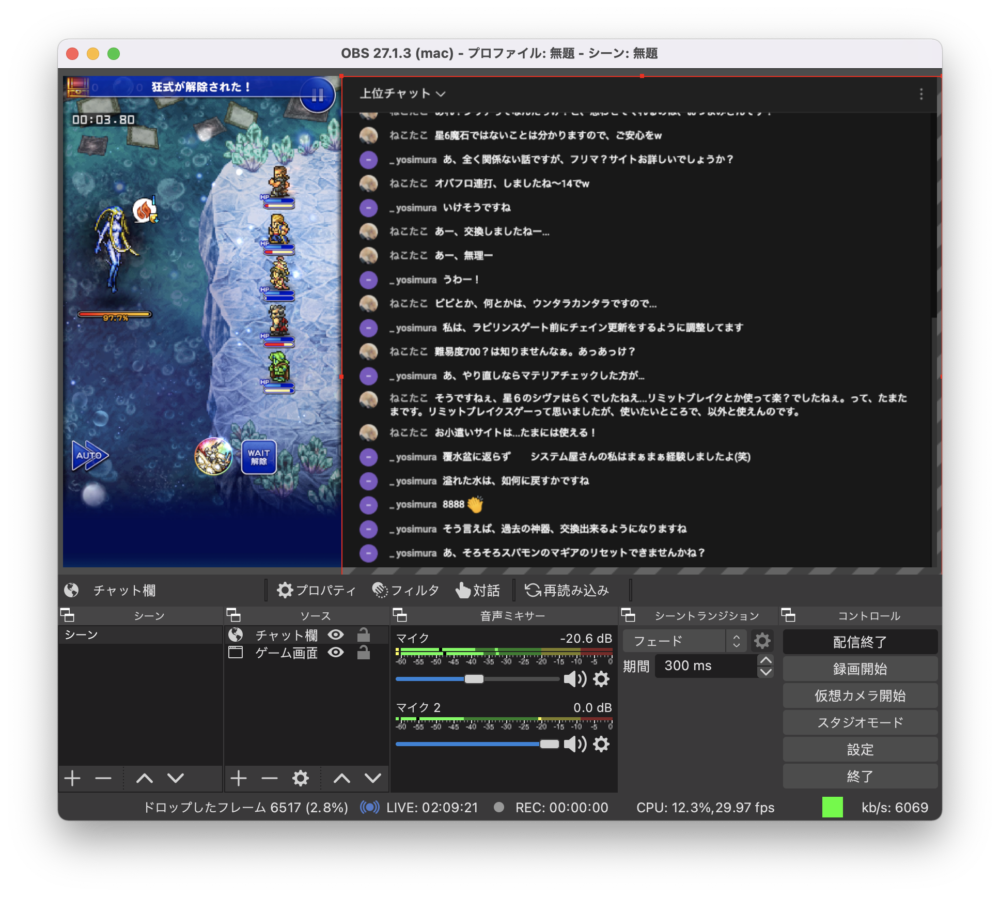
Task: Click the 'CPU: 12.3%,29.97 fps' status text
Action: [705, 808]
